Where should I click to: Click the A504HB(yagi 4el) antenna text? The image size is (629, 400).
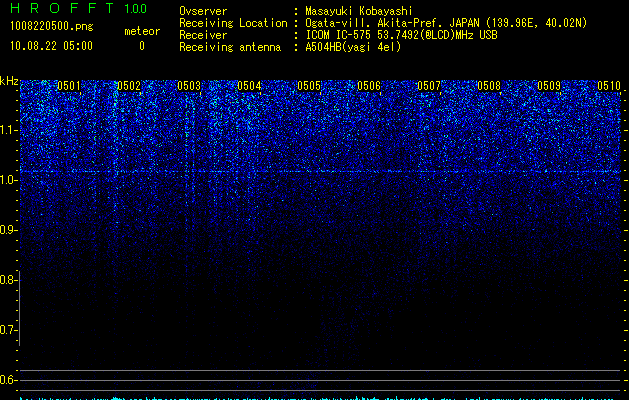353,47
